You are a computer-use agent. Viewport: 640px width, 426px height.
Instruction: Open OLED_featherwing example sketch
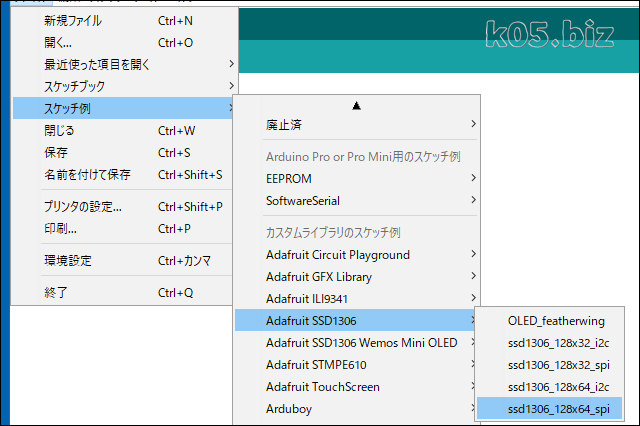point(549,321)
